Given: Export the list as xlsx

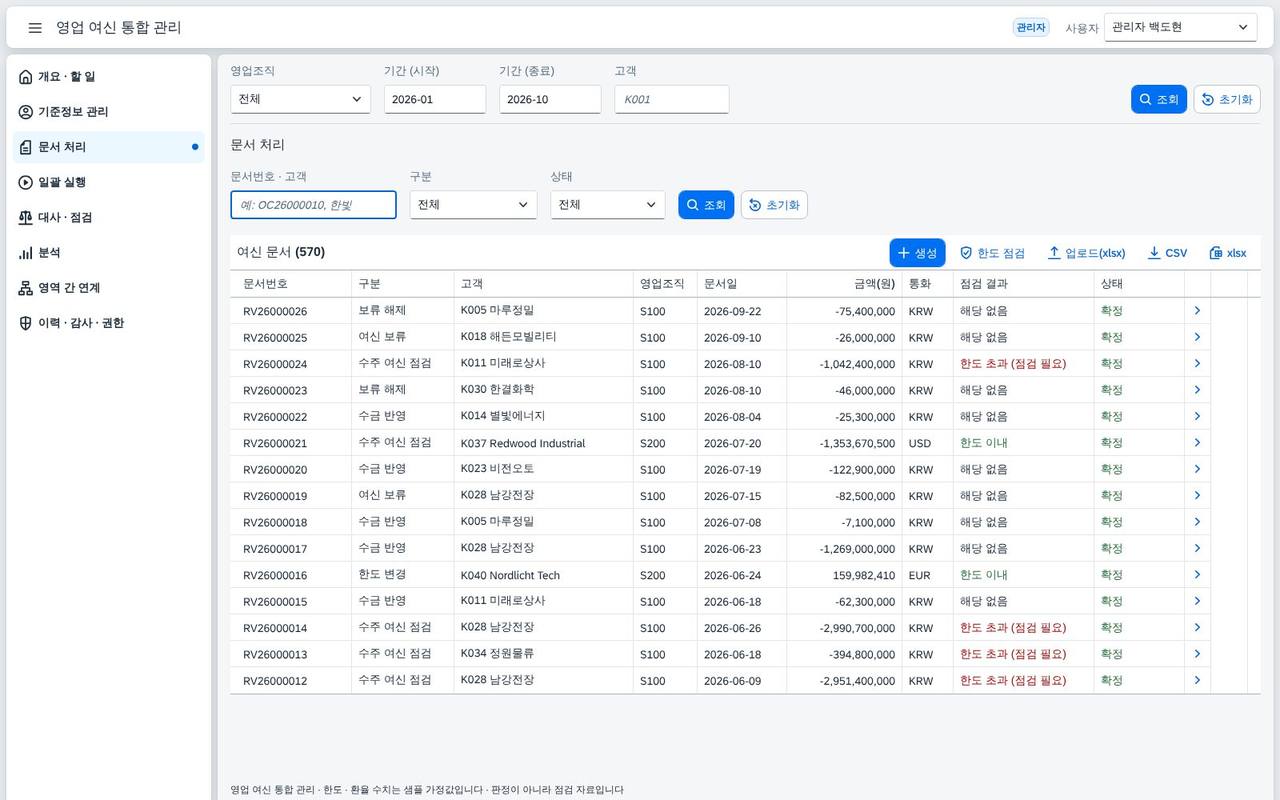Looking at the screenshot, I should (1228, 253).
